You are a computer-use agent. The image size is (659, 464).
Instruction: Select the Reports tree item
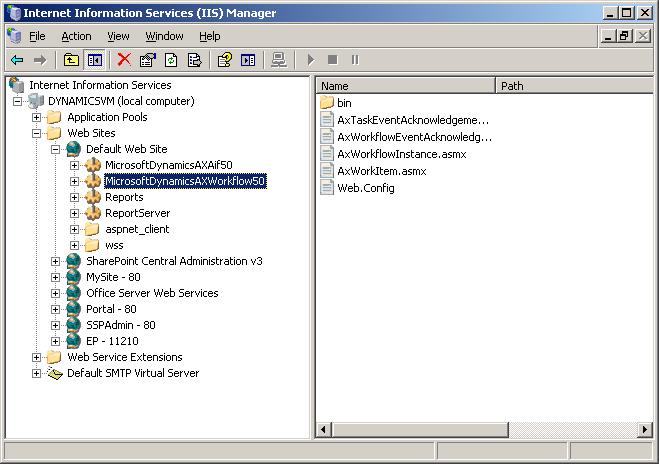click(124, 197)
